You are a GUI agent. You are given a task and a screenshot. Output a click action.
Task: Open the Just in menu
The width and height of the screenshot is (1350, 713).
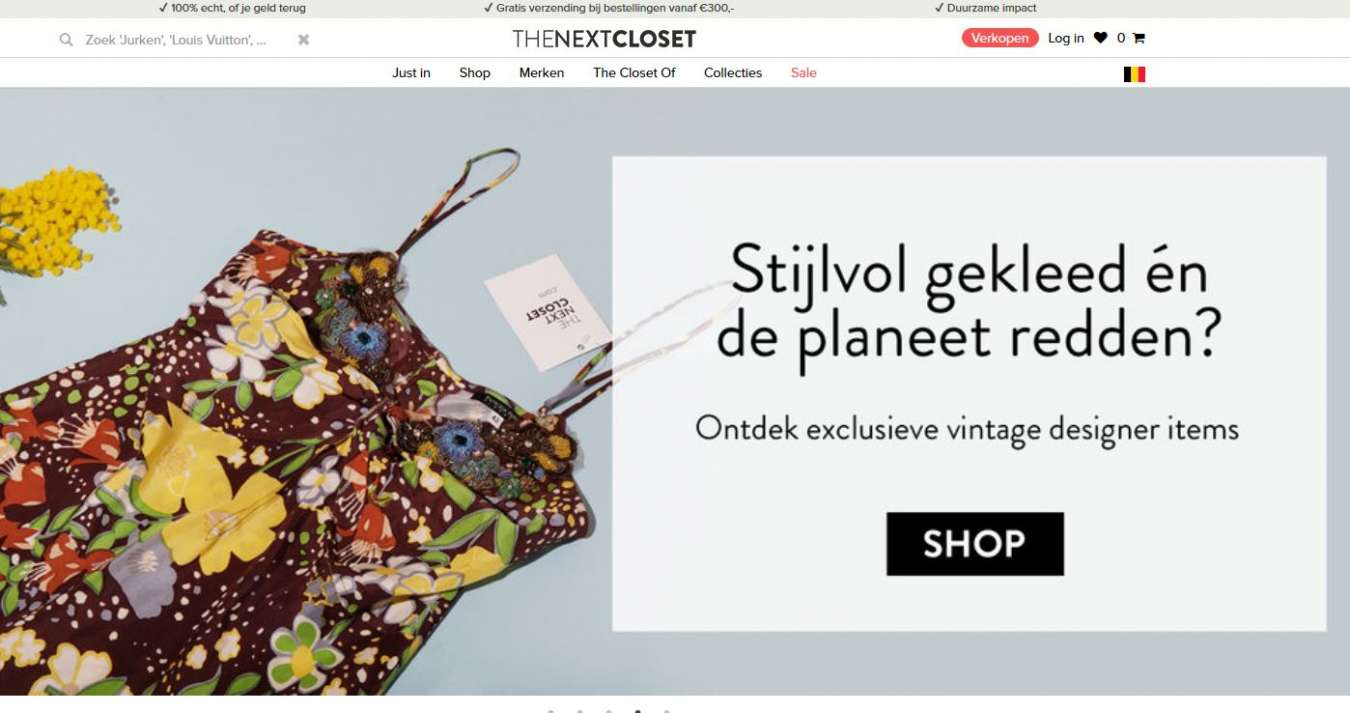[x=411, y=73]
